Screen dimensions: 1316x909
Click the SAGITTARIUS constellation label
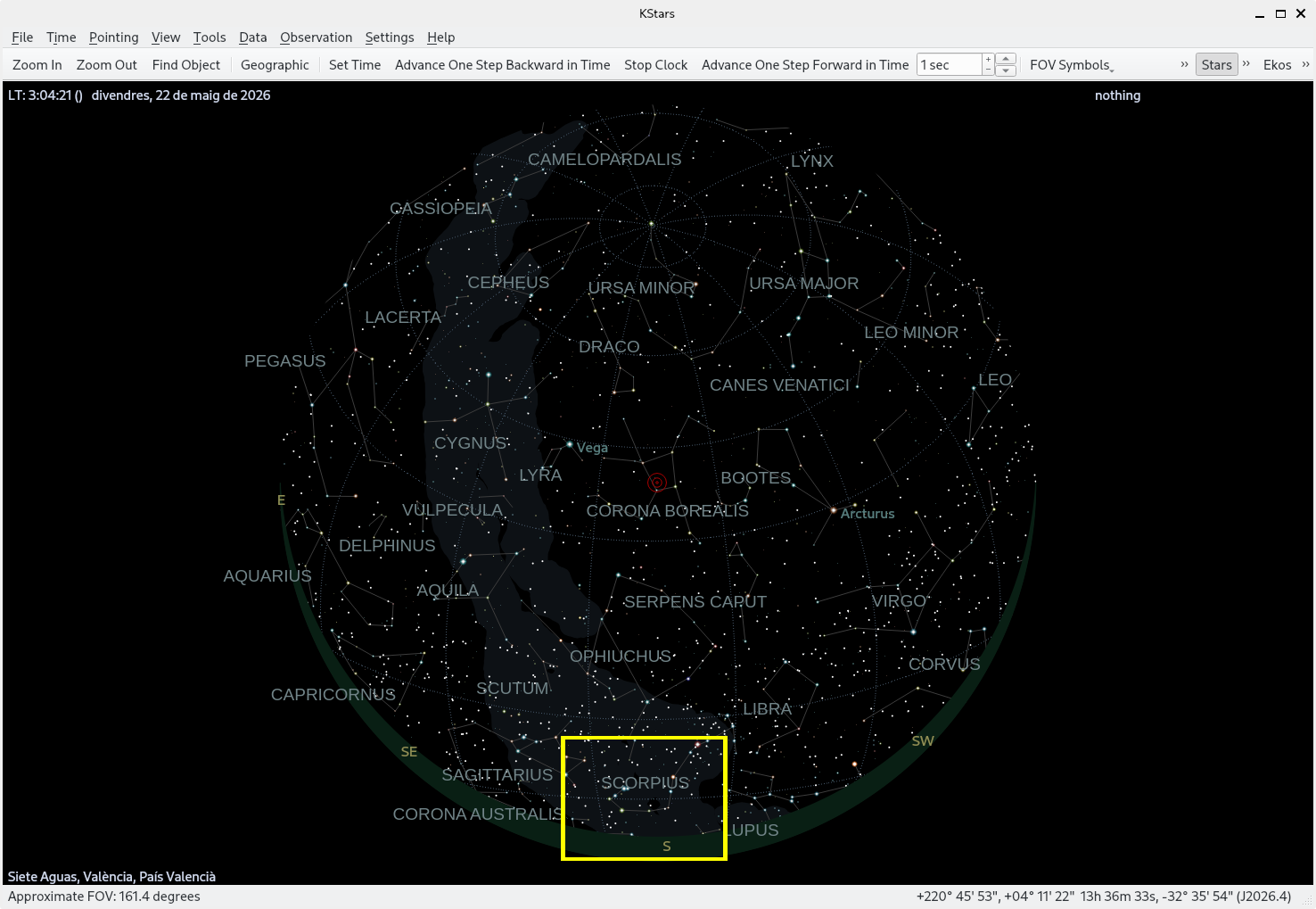point(498,775)
